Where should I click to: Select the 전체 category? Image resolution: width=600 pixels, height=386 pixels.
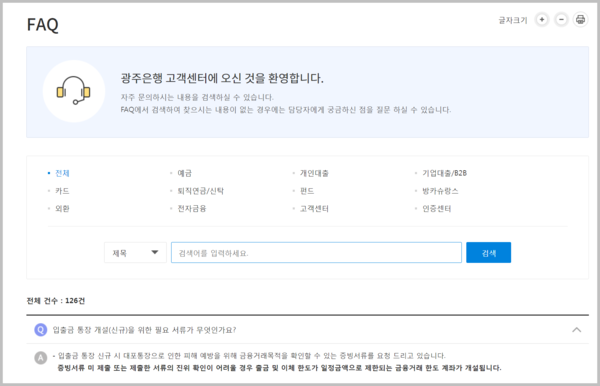[62, 173]
